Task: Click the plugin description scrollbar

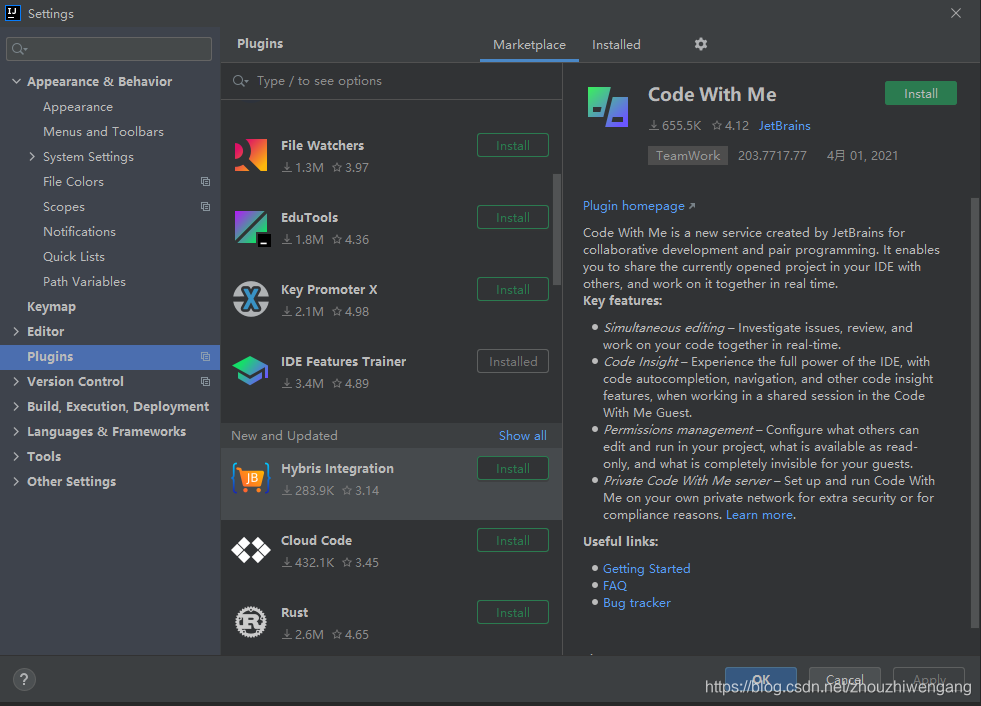Action: tap(975, 413)
